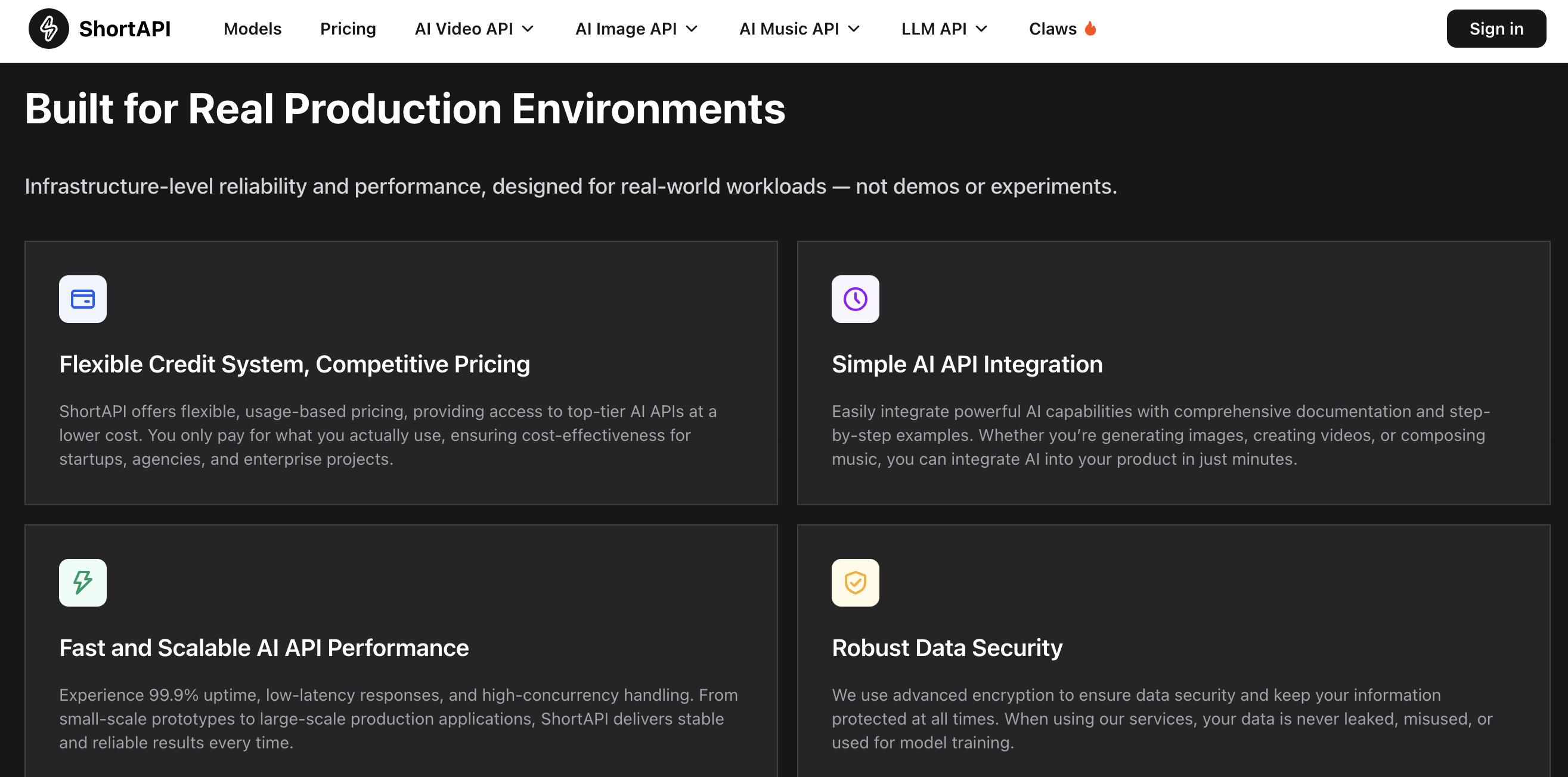Click the ShortAPI lightning logo icon
This screenshot has height=777, width=1568.
tap(49, 29)
